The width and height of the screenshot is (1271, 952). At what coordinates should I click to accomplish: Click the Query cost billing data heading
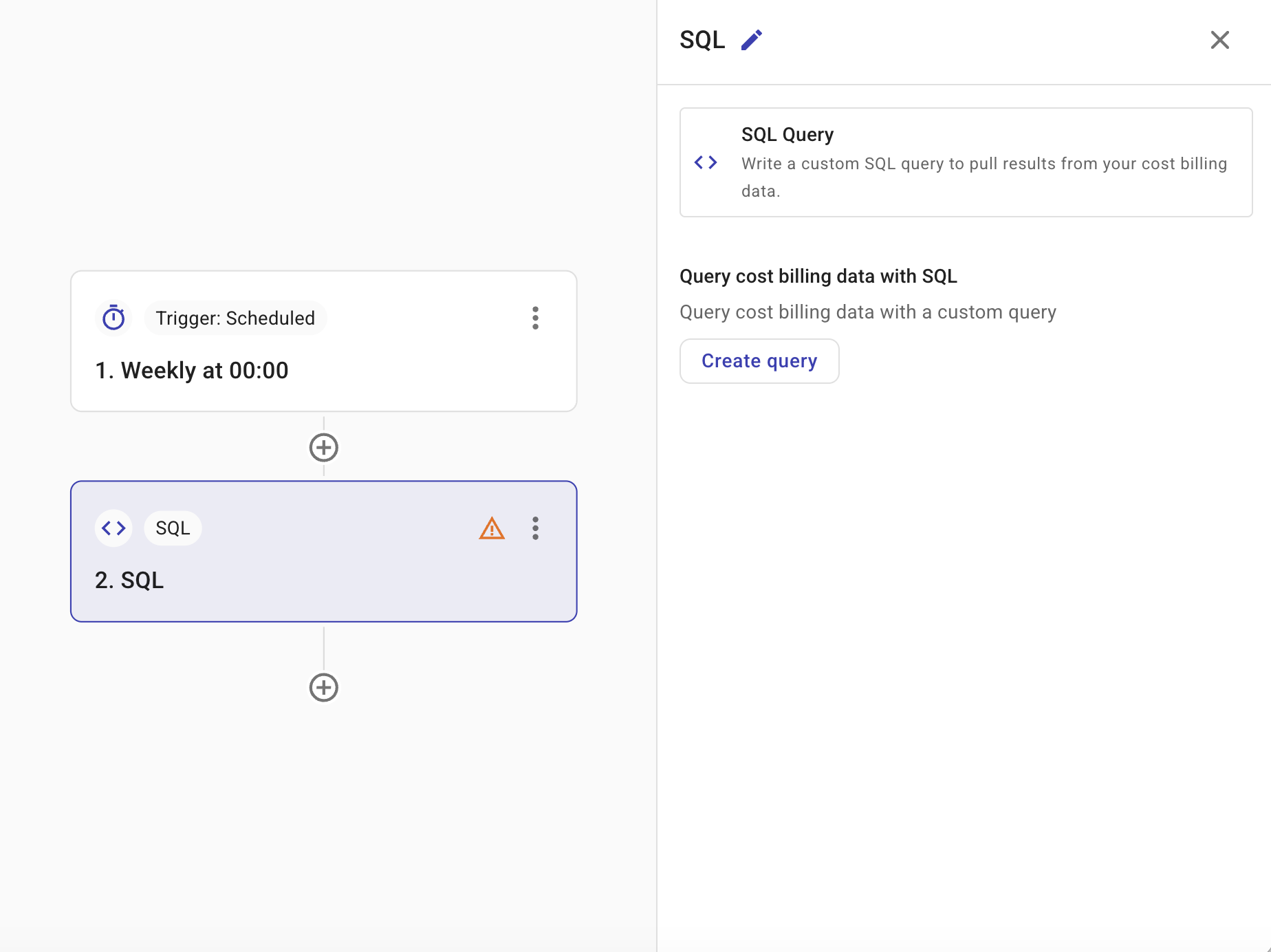(x=818, y=277)
